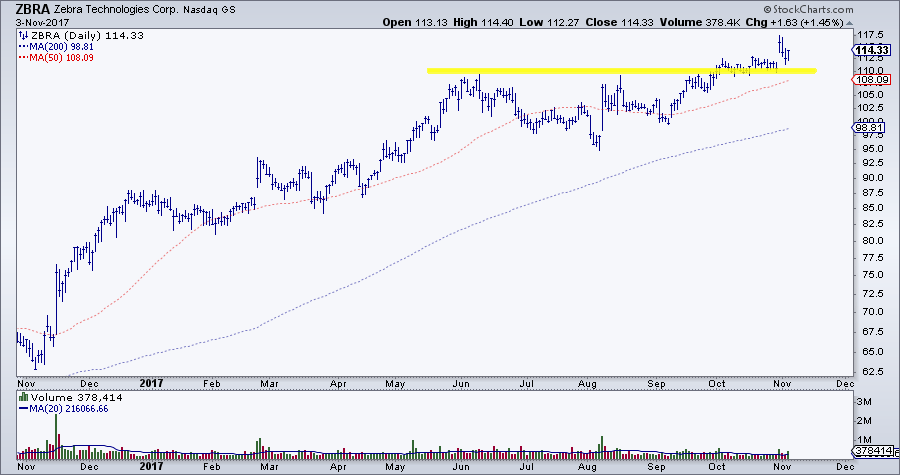Screen dimensions: 900x475
Task: Click the ZBRA ticker symbol title
Action: click(25, 8)
